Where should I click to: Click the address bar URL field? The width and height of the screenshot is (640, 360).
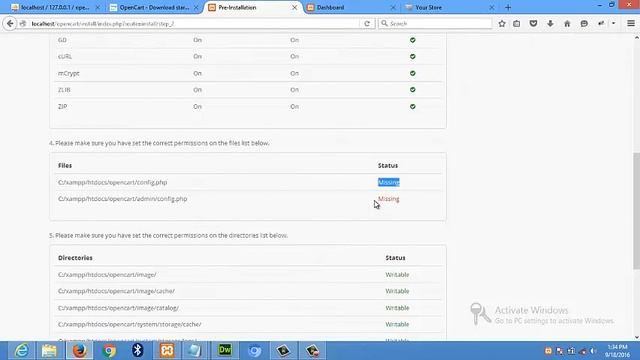tap(192, 24)
